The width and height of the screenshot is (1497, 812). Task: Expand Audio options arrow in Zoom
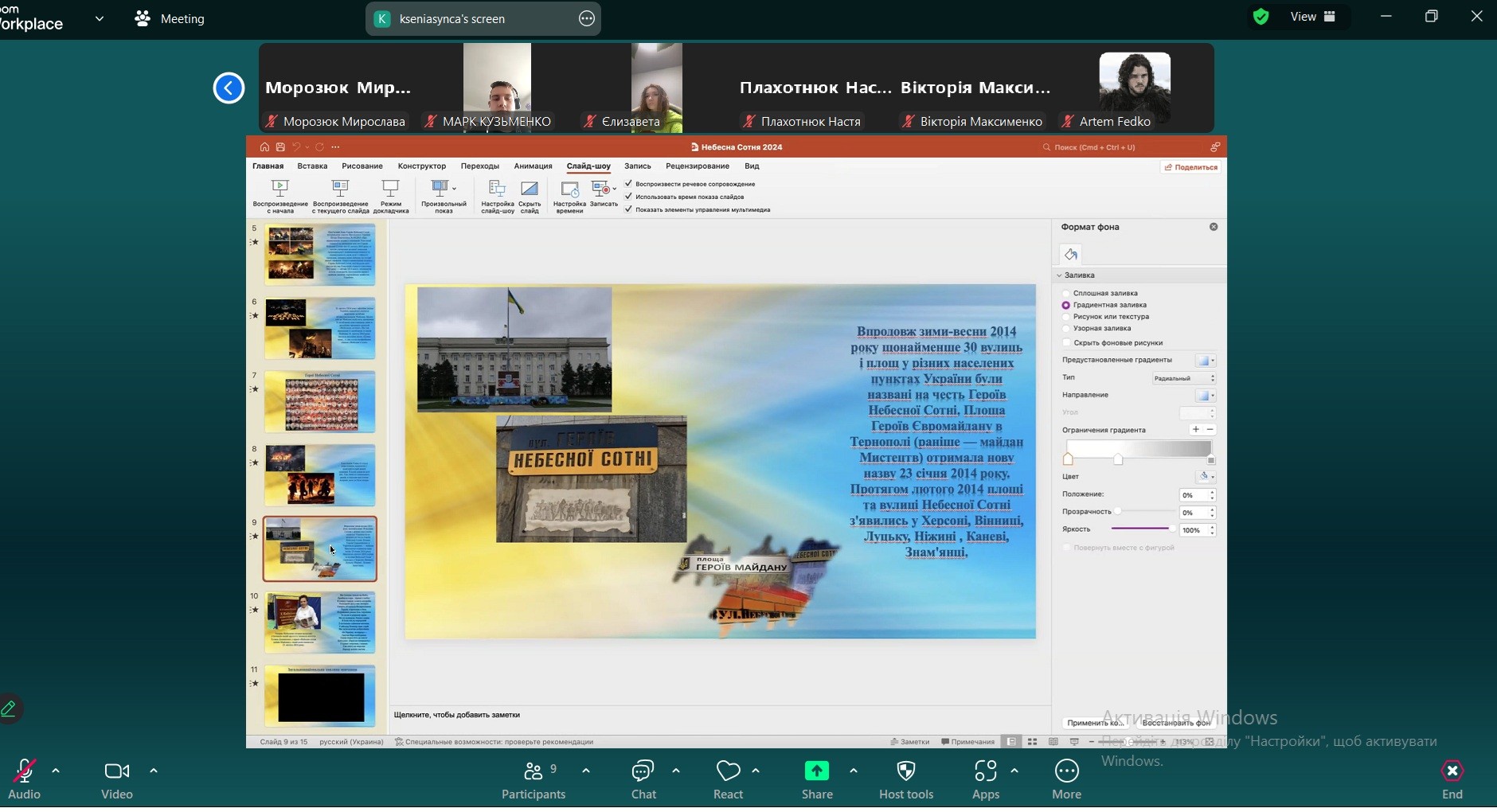56,771
